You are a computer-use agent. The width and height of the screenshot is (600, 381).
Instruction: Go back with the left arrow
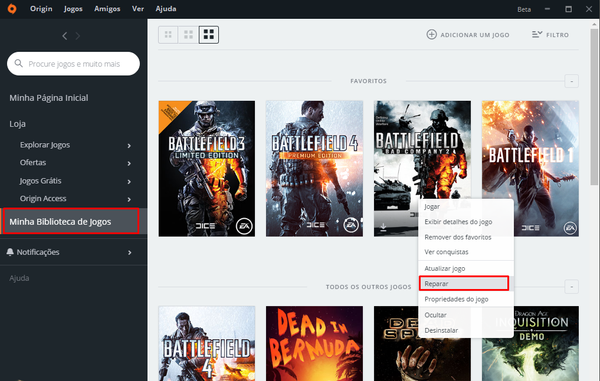[x=65, y=36]
